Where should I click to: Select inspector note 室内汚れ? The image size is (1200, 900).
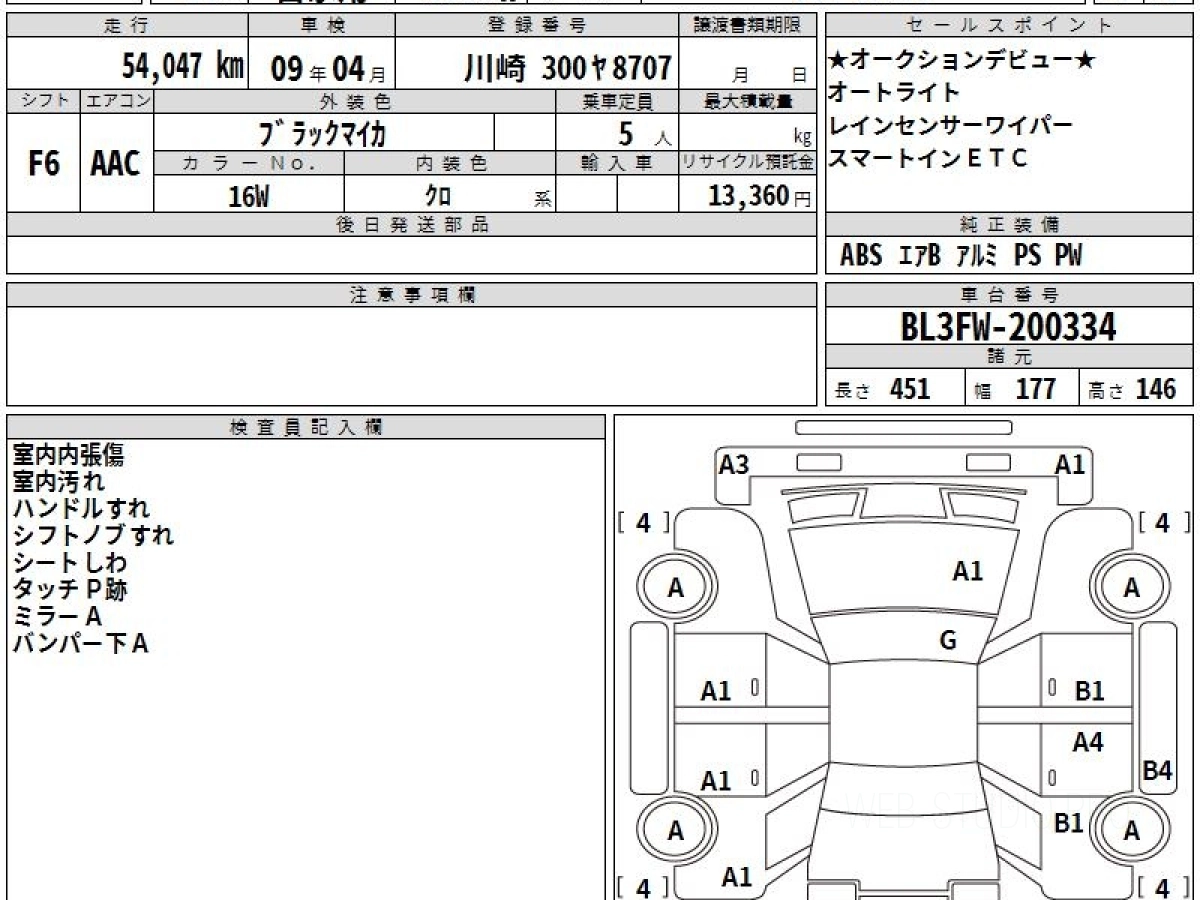[x=58, y=482]
